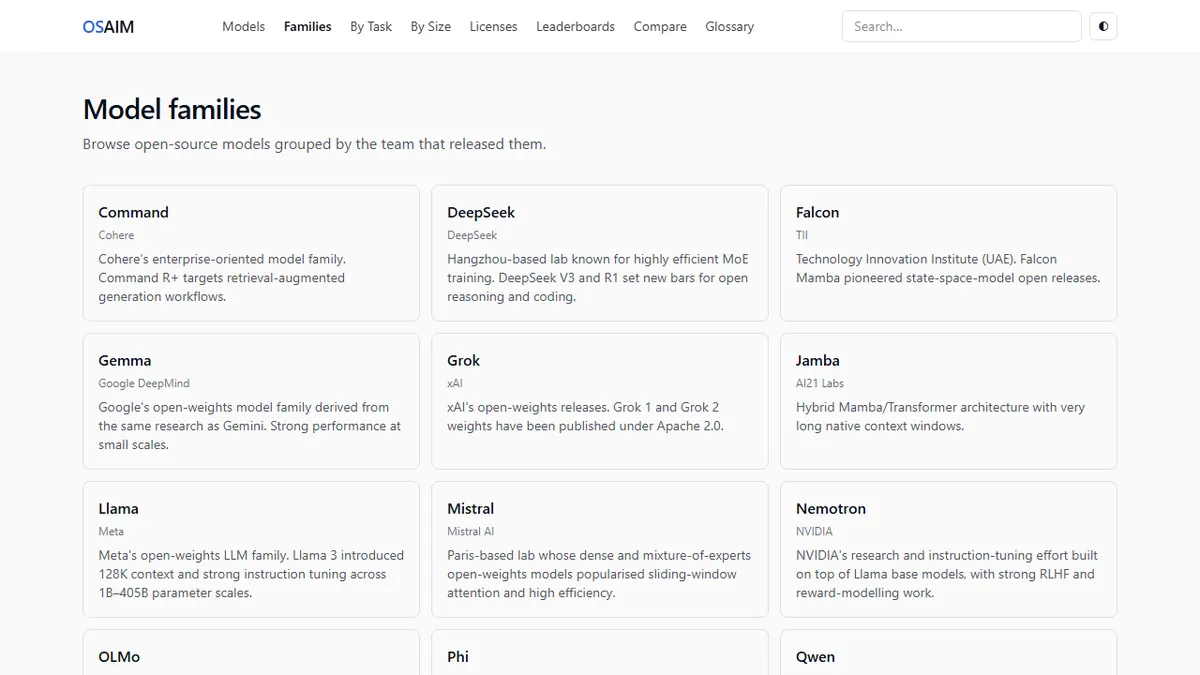Open the Falcon family card title
Viewport: 1200px width, 675px height.
click(817, 212)
